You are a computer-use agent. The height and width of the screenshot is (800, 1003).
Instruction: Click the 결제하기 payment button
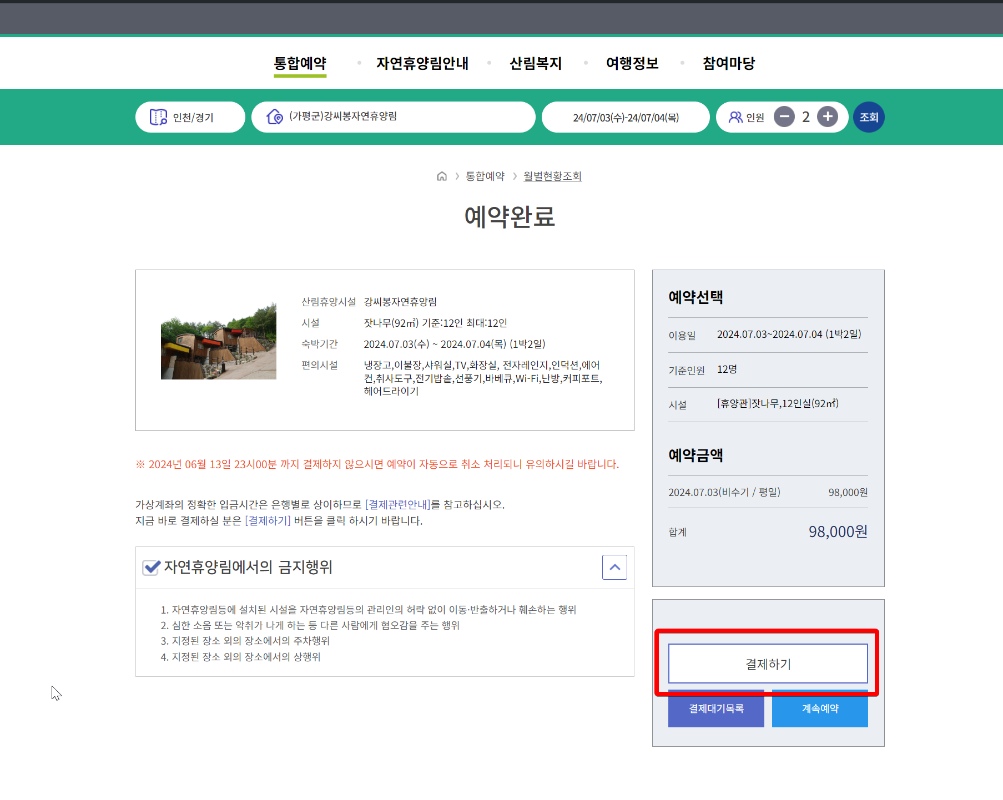point(767,663)
